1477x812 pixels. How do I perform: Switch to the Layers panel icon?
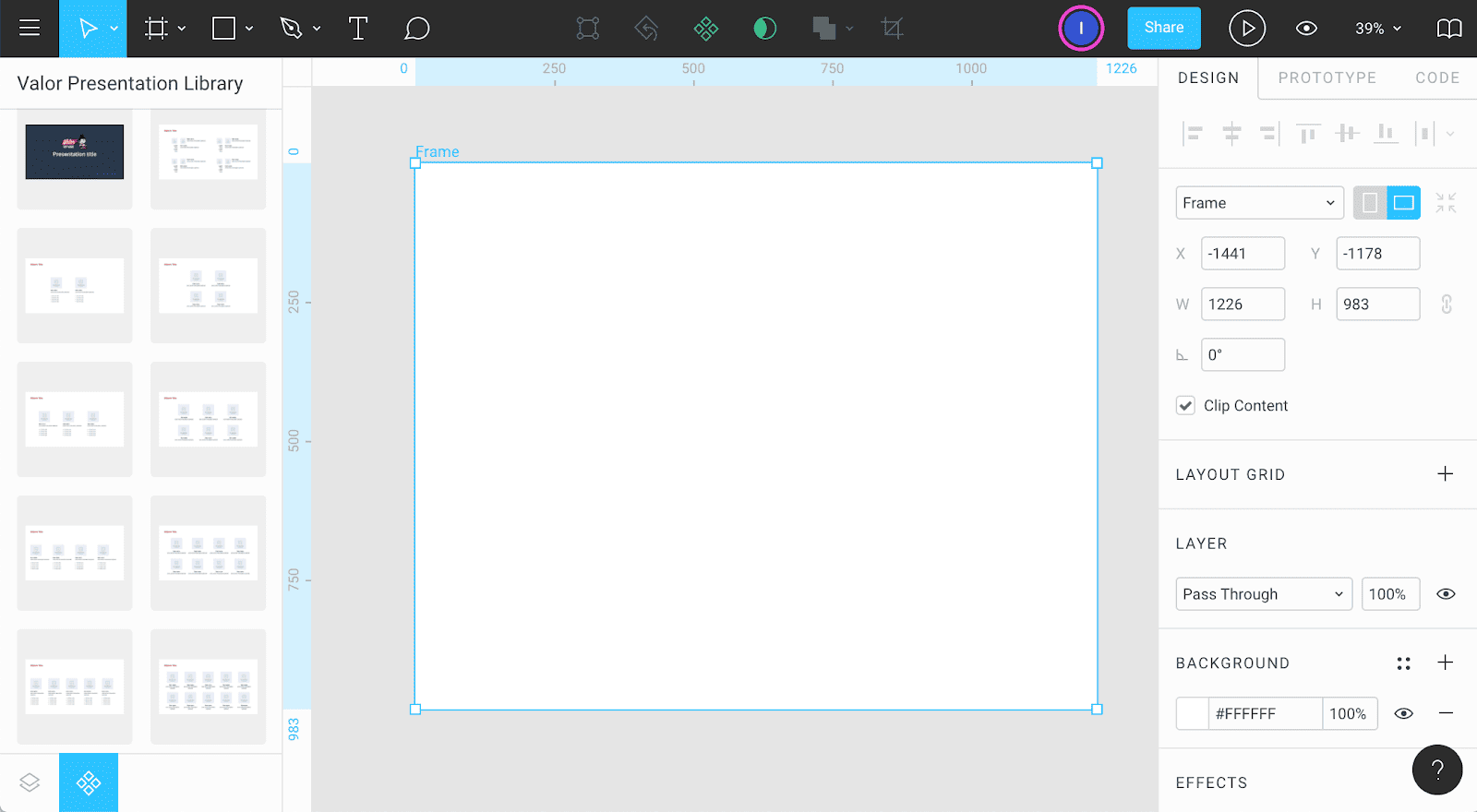tap(30, 782)
